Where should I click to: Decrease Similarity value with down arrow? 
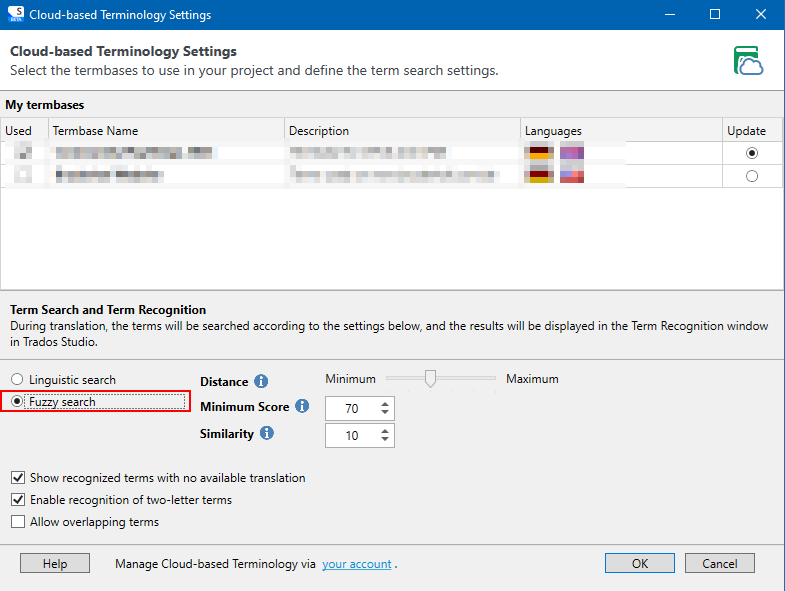(384, 439)
